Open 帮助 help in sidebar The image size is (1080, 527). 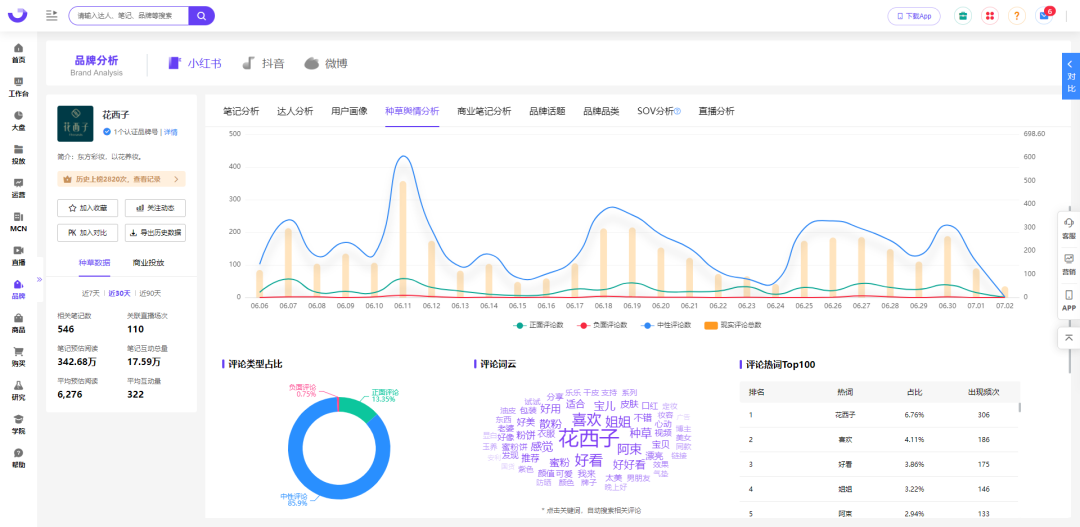click(19, 458)
